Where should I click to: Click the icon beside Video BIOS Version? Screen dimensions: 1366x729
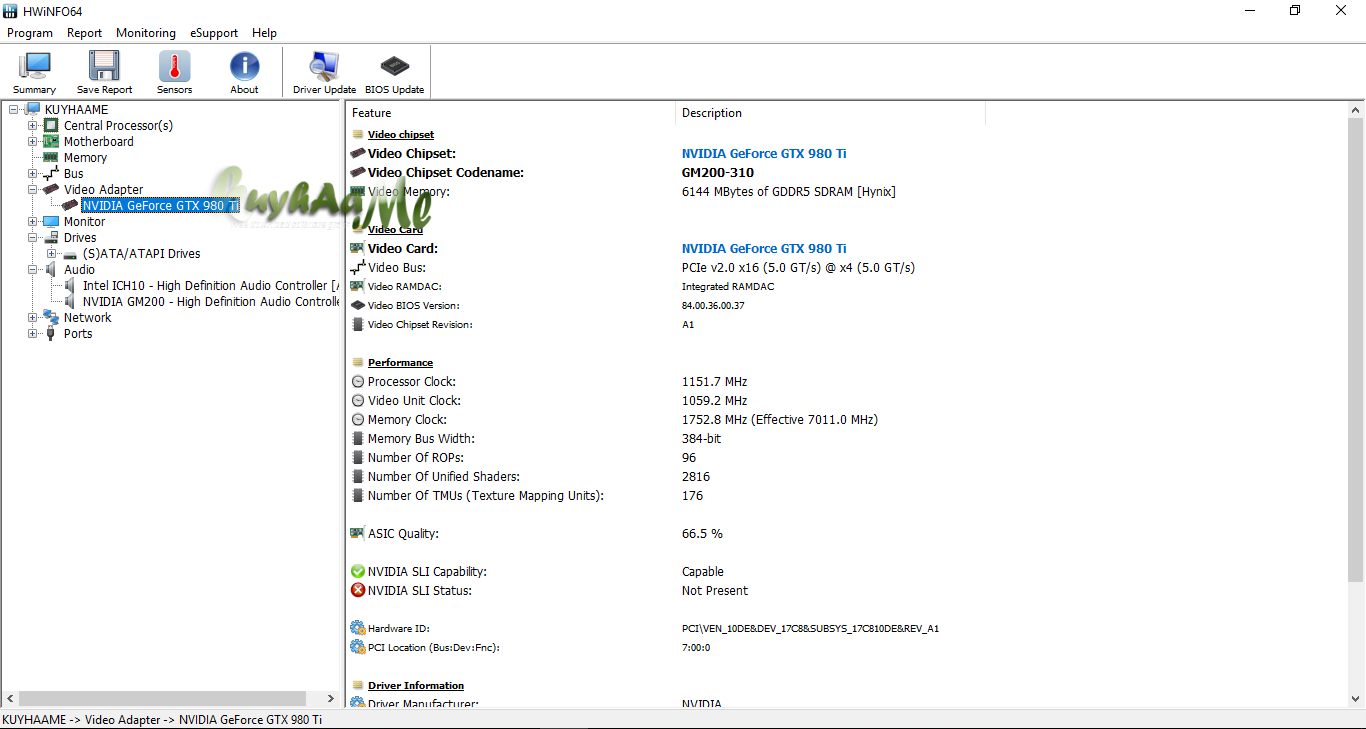pyautogui.click(x=358, y=305)
